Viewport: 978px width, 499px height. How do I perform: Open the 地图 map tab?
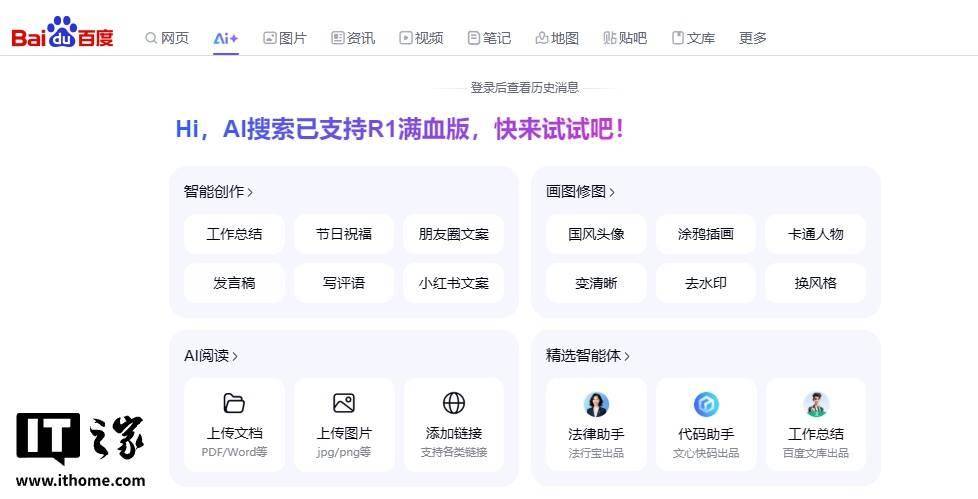(557, 38)
